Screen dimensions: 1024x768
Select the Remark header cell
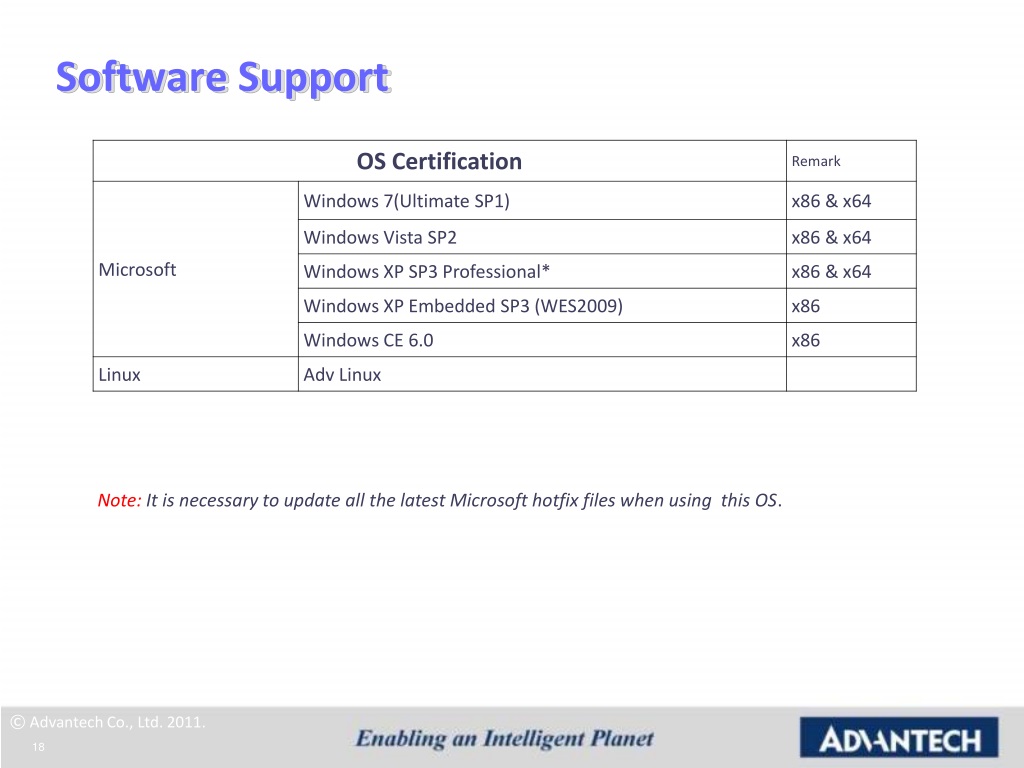pos(851,161)
